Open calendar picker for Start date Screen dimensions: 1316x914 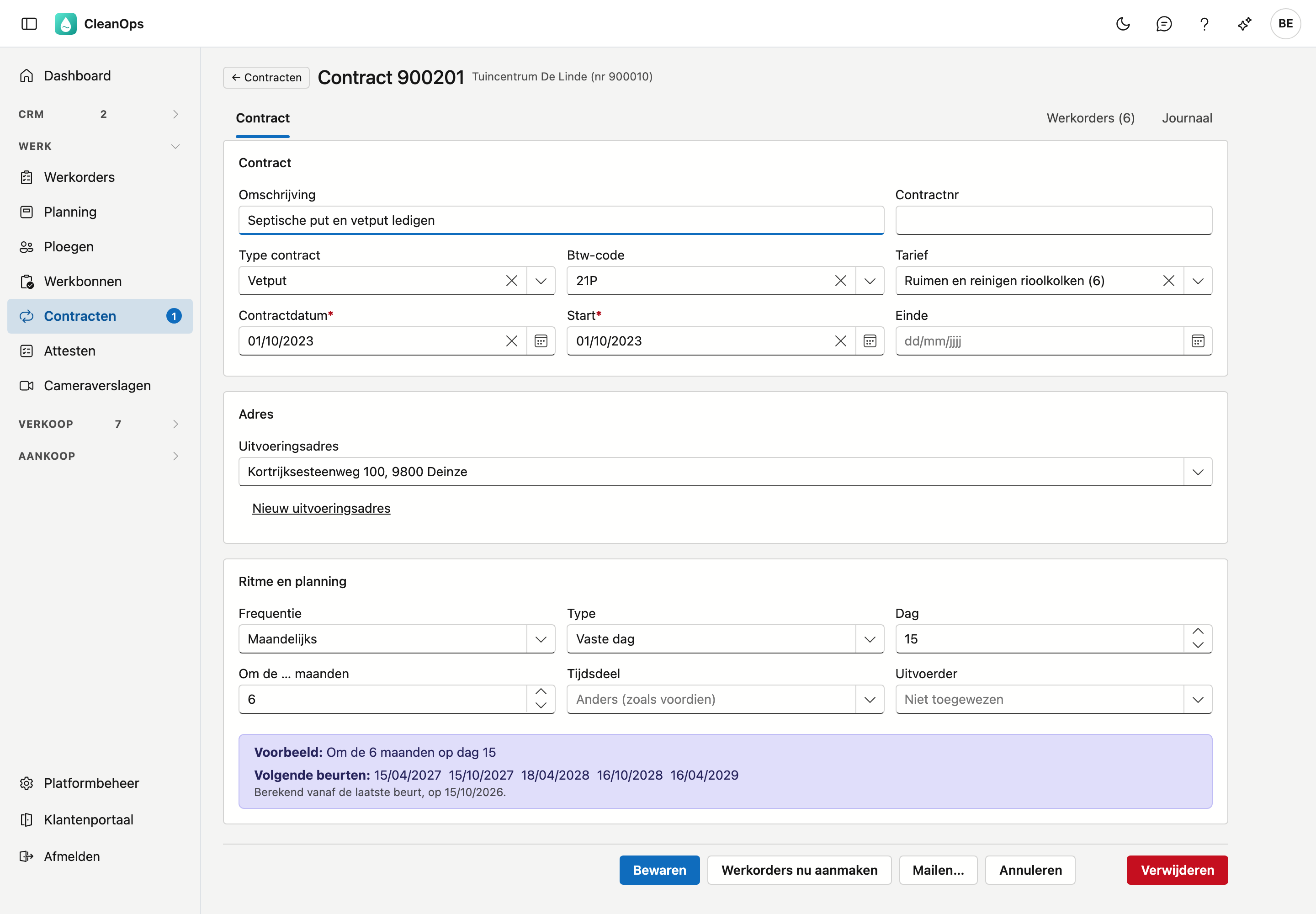[x=869, y=341]
